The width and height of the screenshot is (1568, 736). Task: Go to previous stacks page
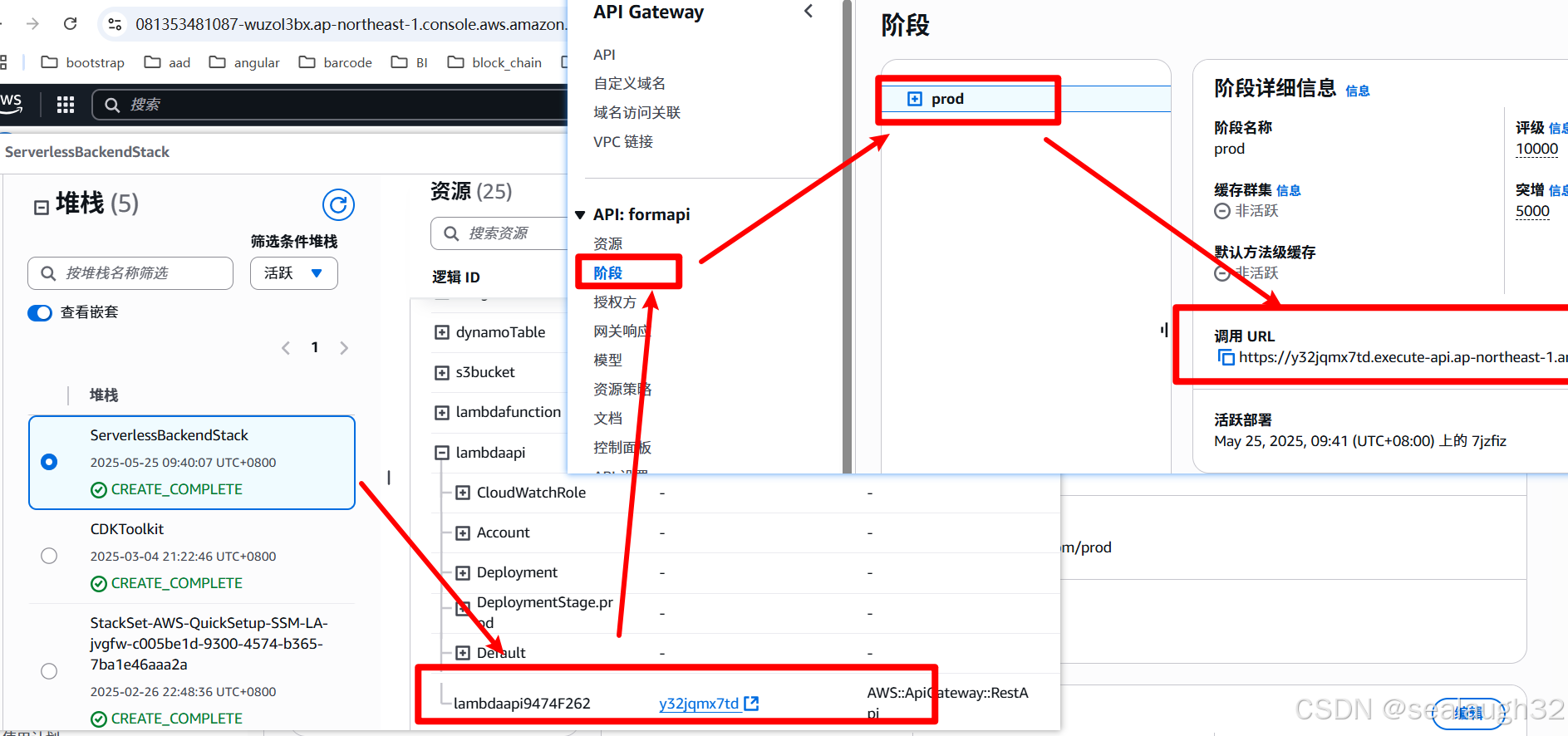coord(286,348)
